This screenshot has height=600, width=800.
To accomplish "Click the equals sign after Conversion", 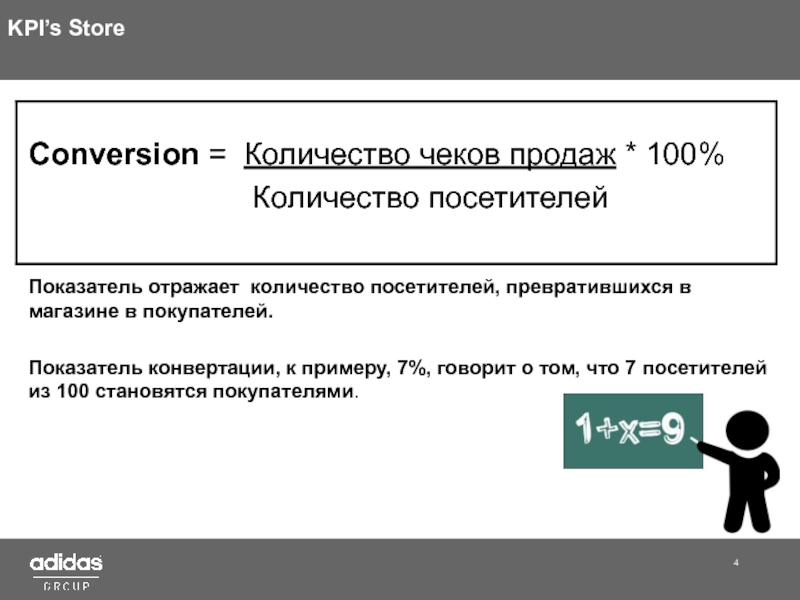I will coord(216,155).
